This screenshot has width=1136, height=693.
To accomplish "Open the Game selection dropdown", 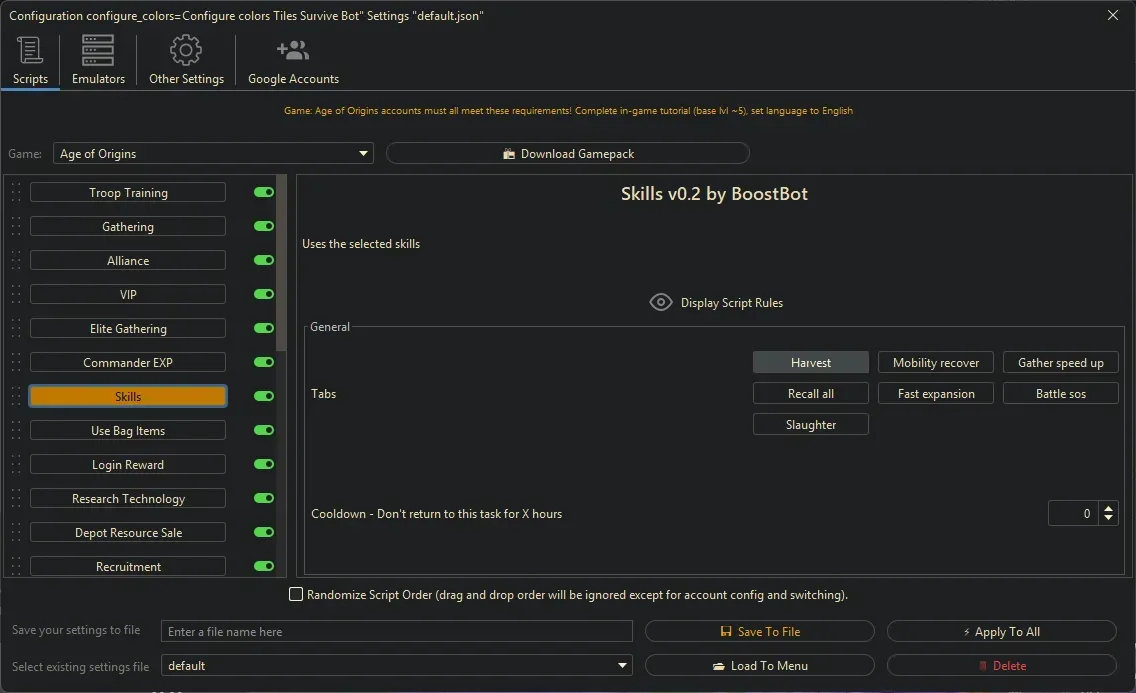I will (x=363, y=153).
